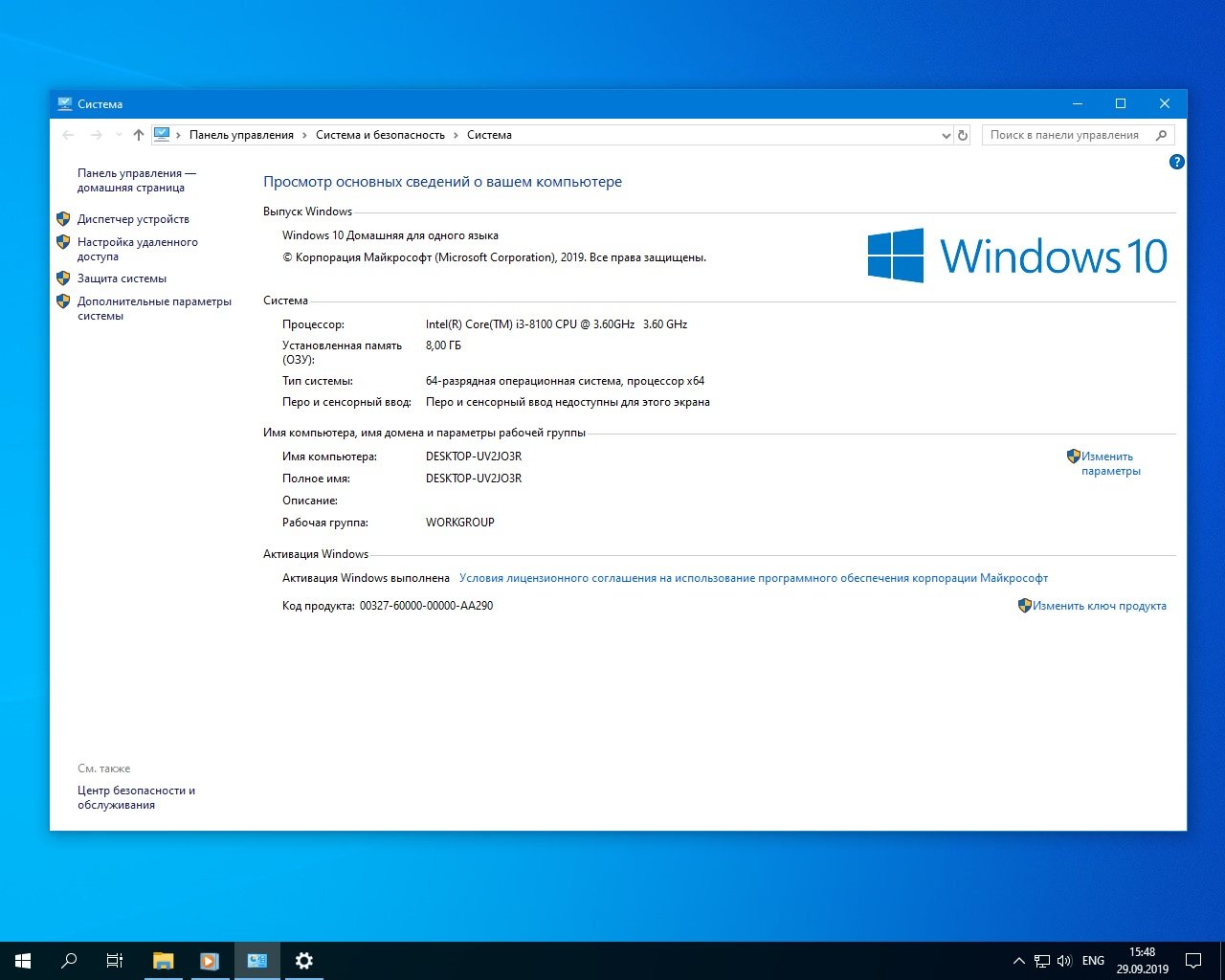Open the recent locations dropdown arrow

(x=119, y=135)
